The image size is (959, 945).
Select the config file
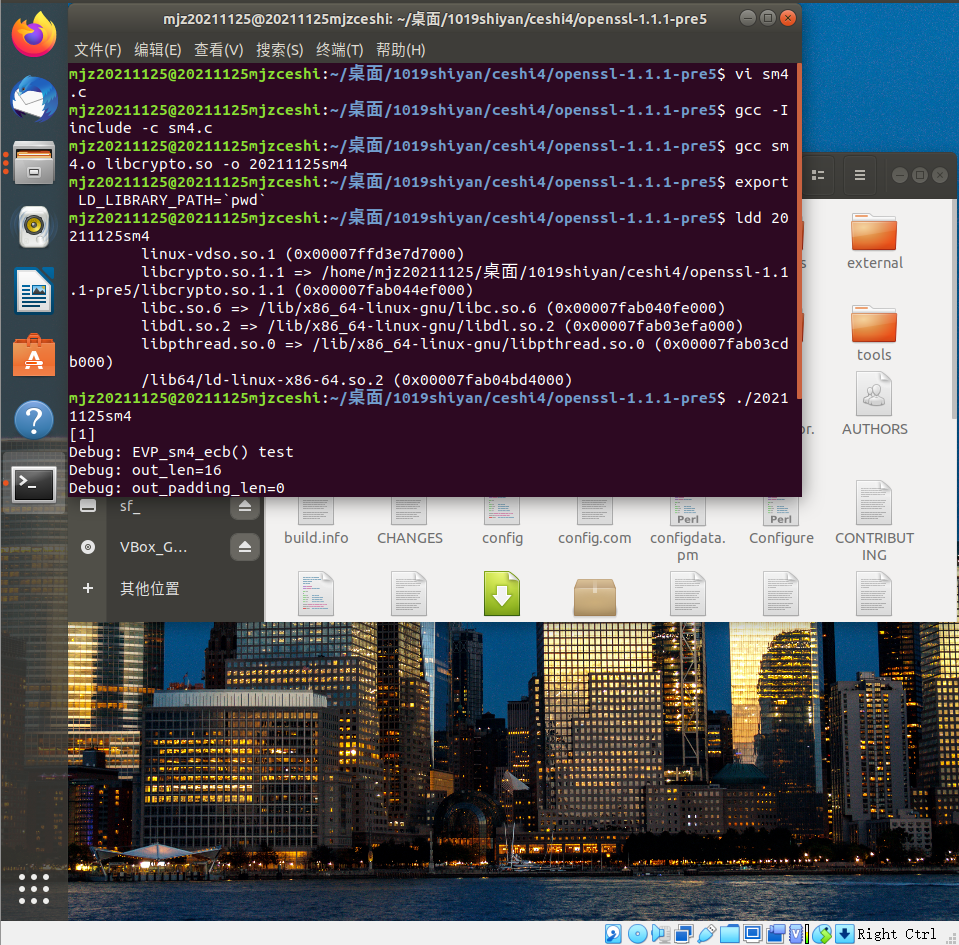pyautogui.click(x=502, y=521)
